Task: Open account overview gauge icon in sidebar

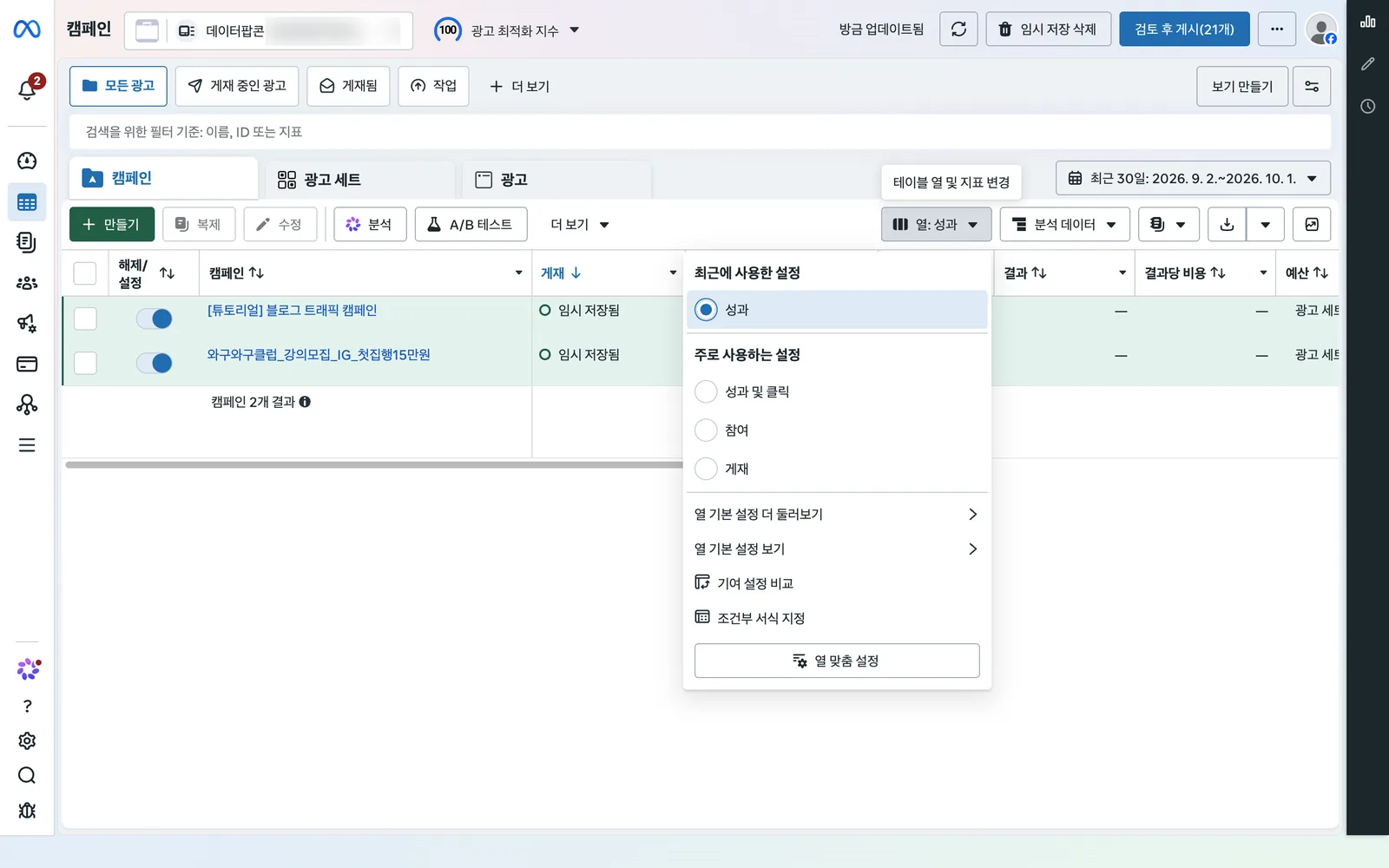Action: [x=27, y=161]
